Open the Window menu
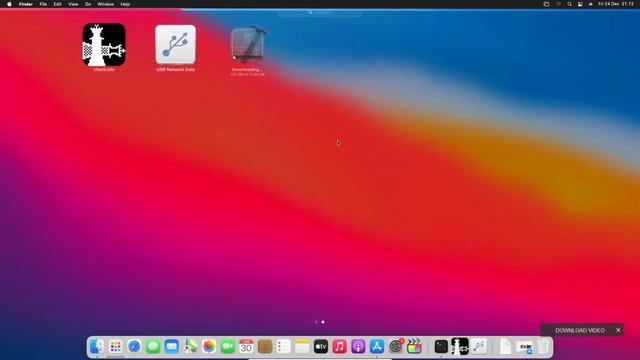The width and height of the screenshot is (640, 360). [105, 4]
